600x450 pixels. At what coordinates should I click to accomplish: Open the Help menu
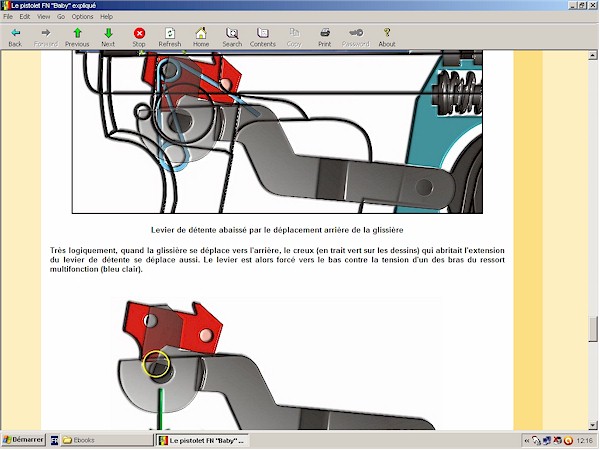coord(106,17)
